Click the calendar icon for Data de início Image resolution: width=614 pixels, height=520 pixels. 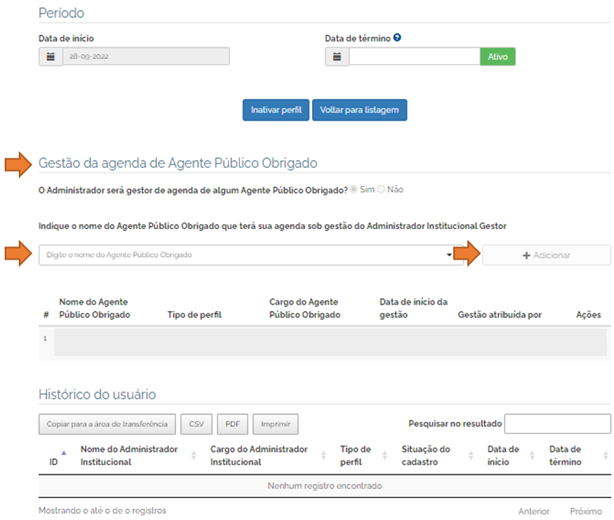coord(50,57)
